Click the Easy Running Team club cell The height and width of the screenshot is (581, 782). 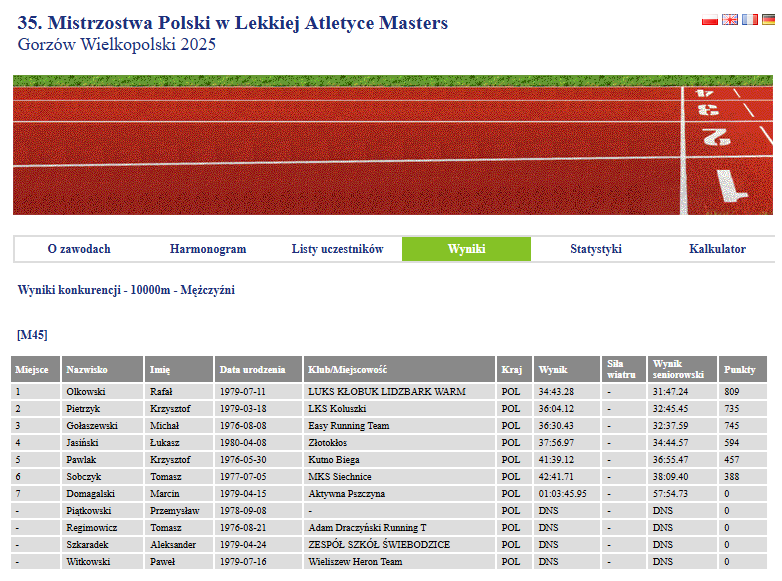[349, 426]
